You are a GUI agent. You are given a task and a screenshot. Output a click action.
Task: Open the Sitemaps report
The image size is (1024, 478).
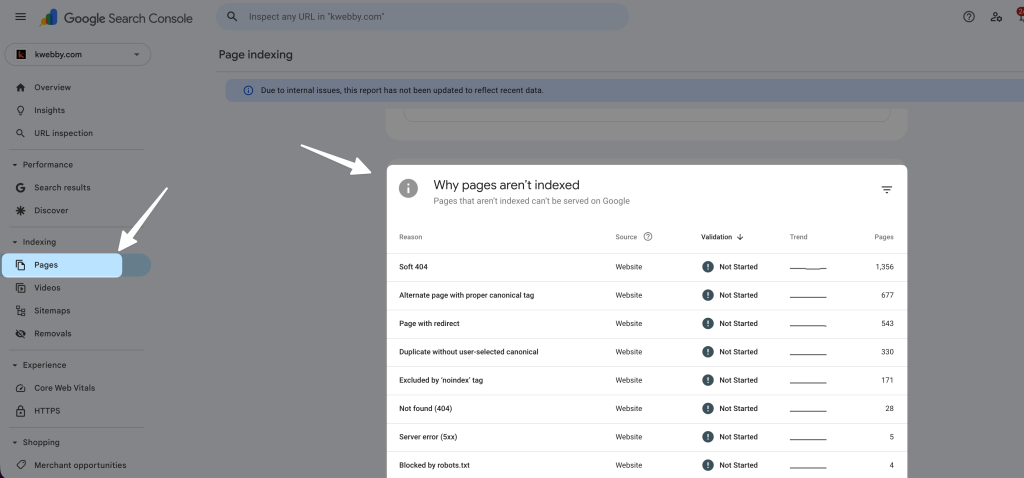pyautogui.click(x=52, y=311)
